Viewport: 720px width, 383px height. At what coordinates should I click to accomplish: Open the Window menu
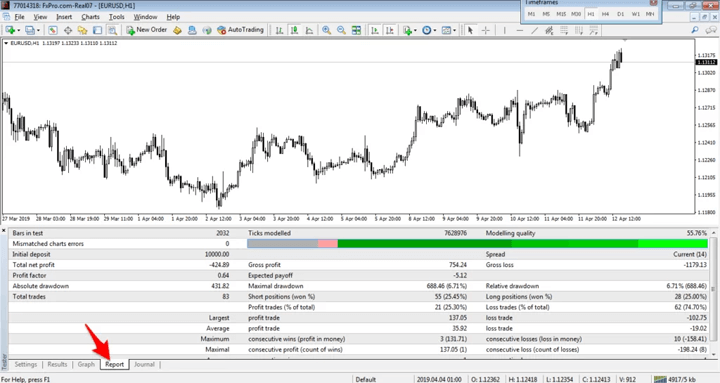coord(145,17)
